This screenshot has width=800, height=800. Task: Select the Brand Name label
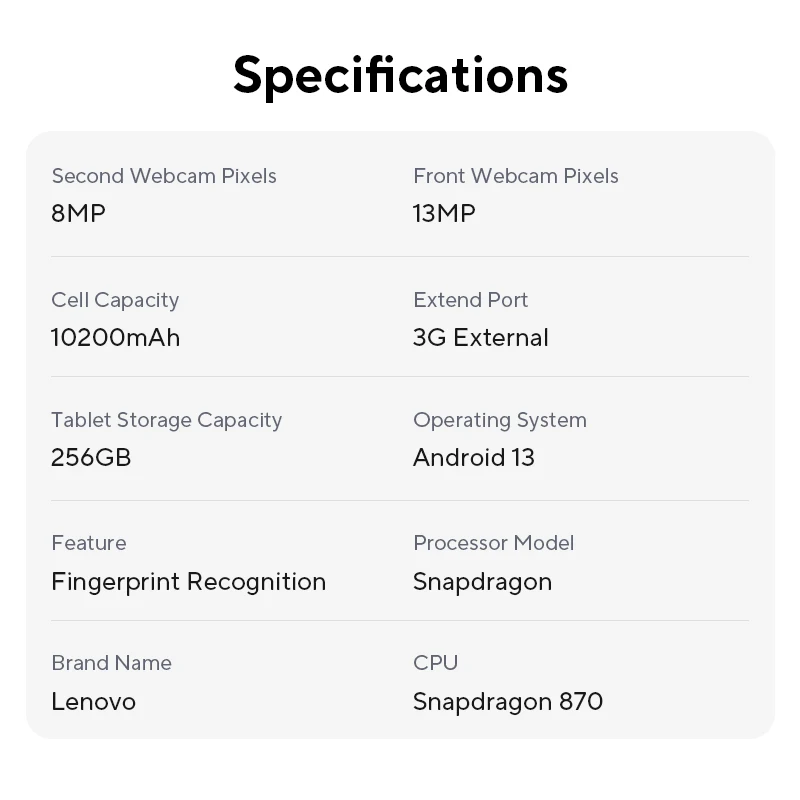112,663
